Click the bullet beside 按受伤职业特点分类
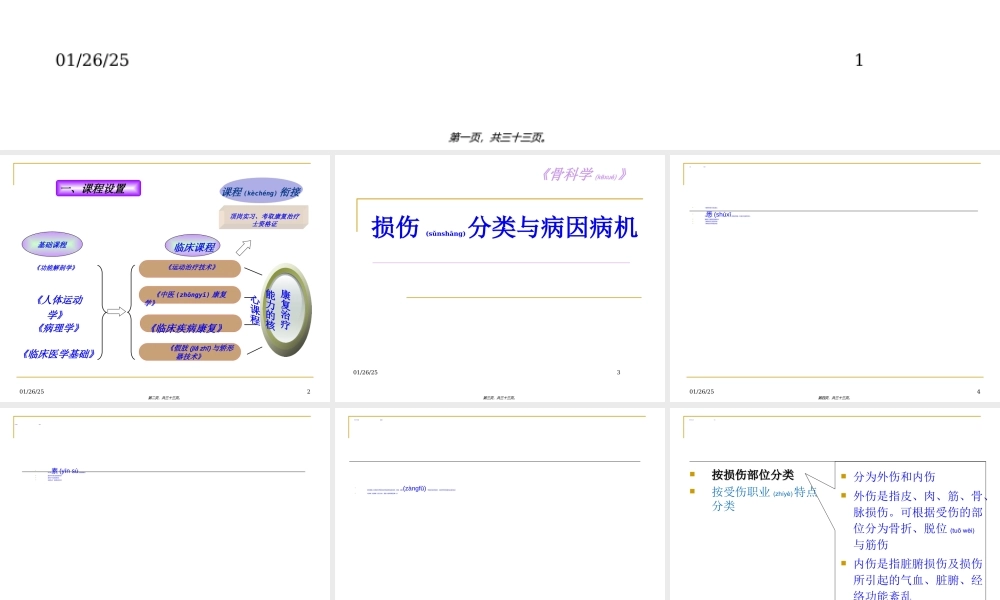Viewport: 1000px width, 600px height. tap(694, 492)
